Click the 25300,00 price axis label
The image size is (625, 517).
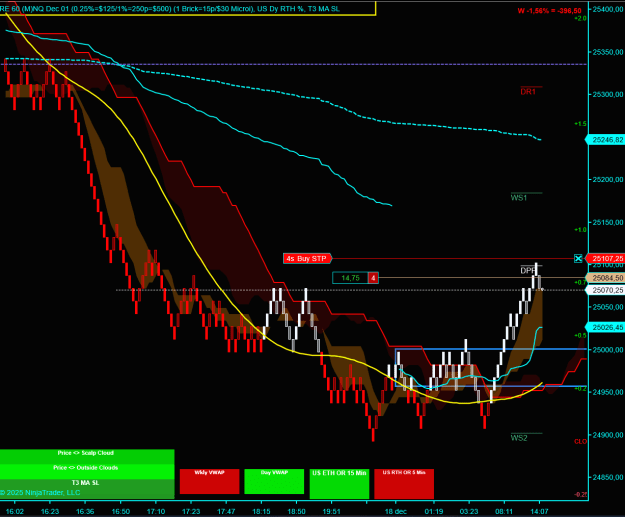click(607, 94)
